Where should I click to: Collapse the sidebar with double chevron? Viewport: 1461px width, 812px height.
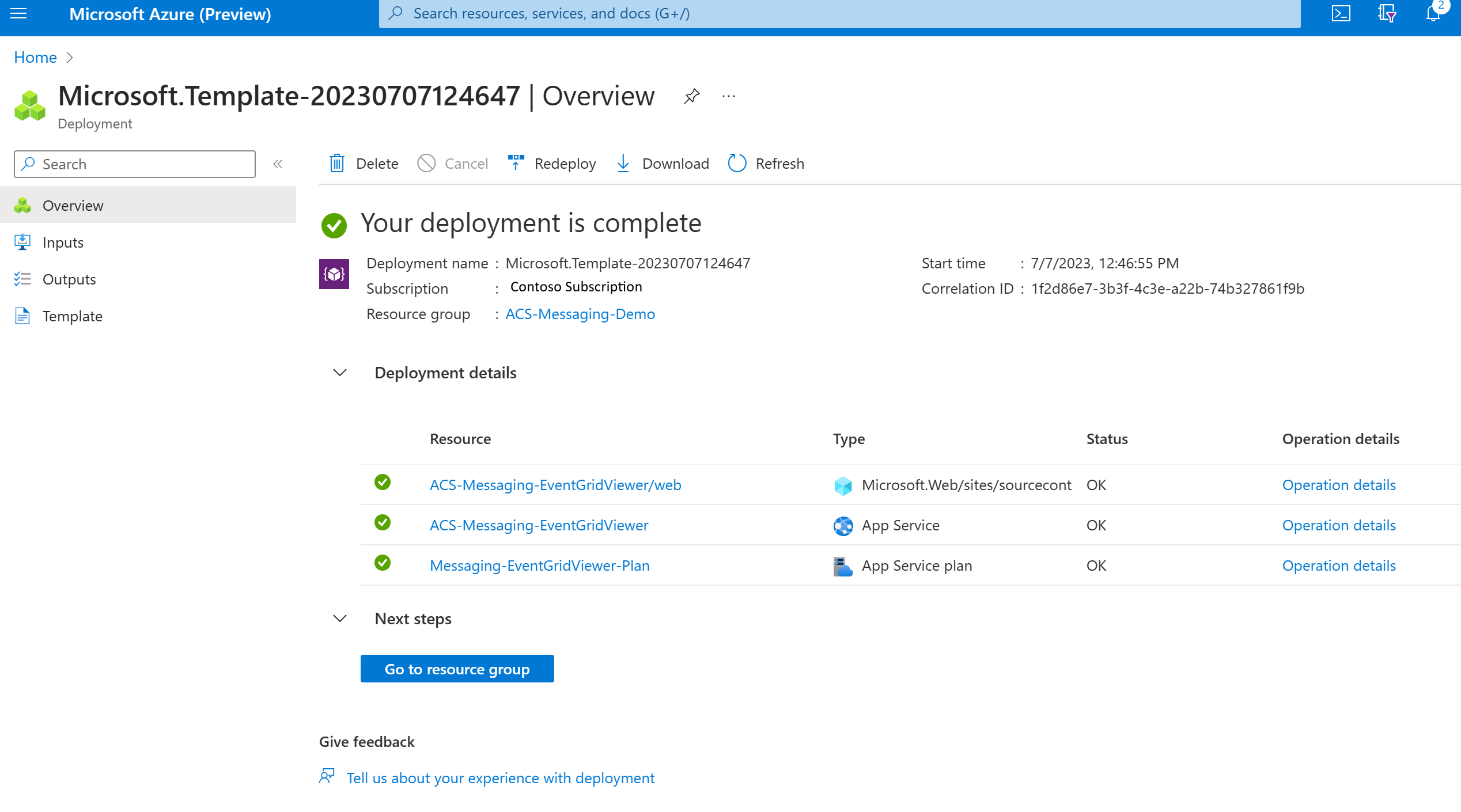pos(278,164)
